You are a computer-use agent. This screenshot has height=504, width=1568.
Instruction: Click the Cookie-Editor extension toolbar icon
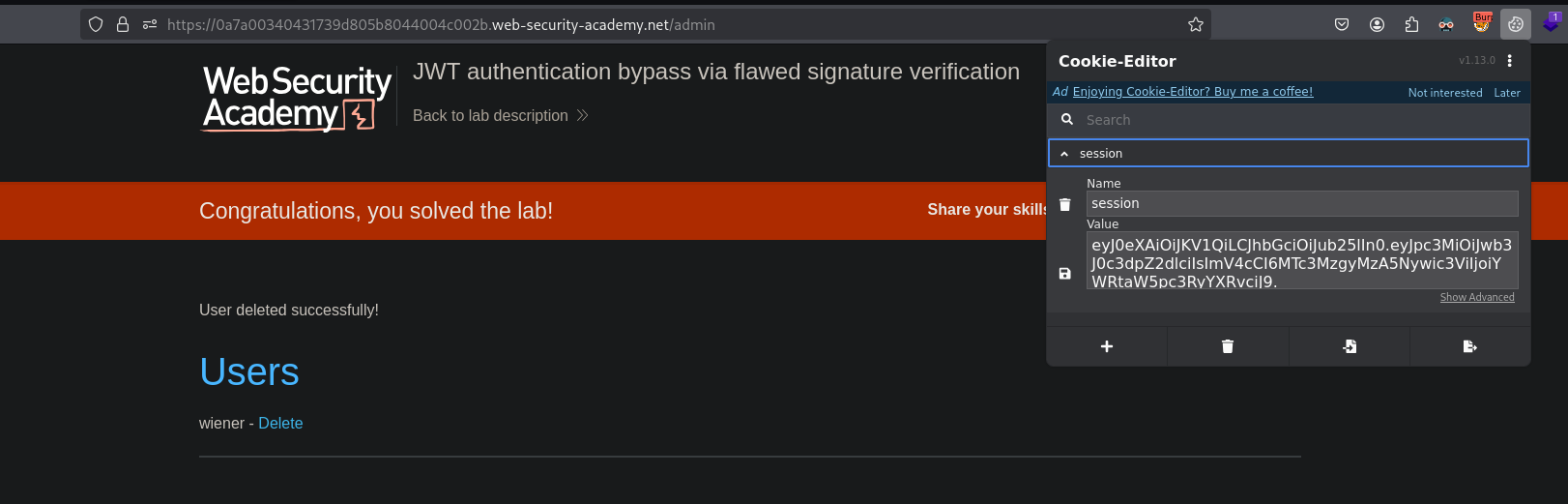pyautogui.click(x=1515, y=24)
